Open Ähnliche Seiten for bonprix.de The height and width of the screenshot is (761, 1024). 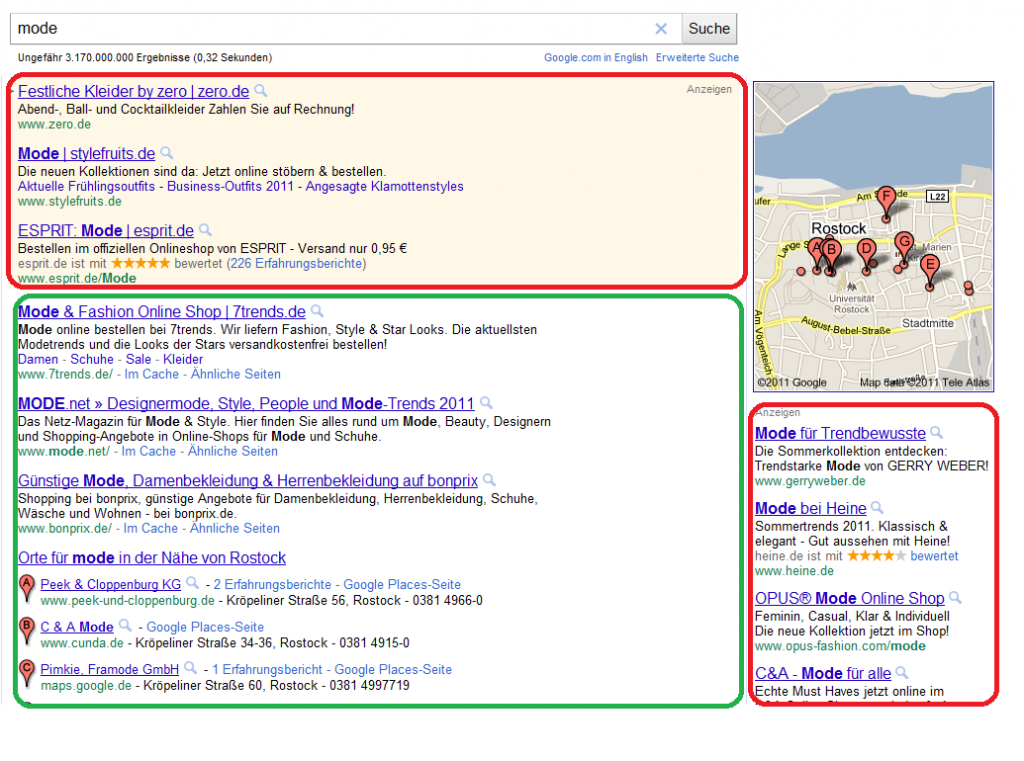(x=234, y=528)
